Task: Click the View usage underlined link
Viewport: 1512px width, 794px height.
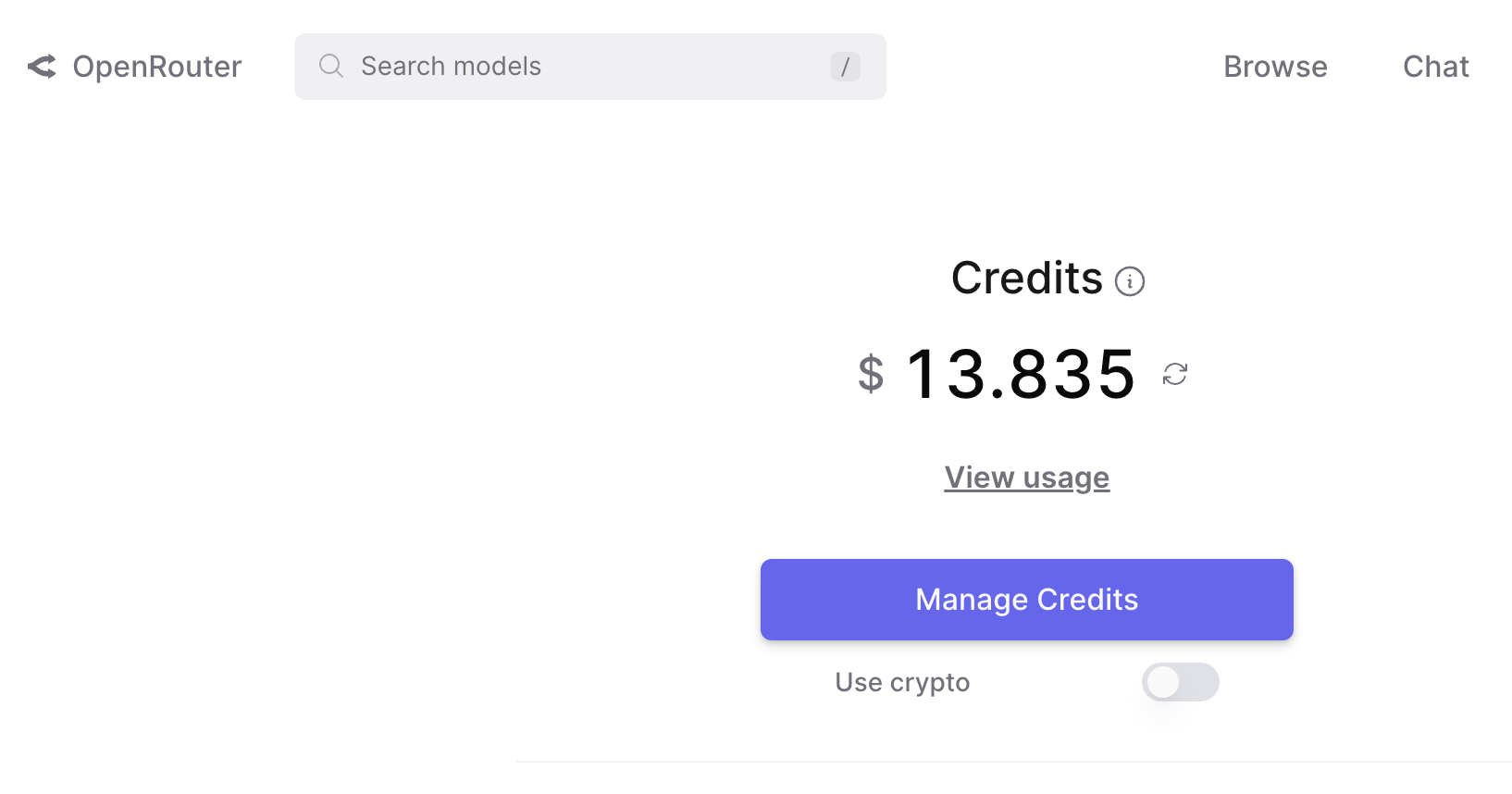Action: pos(1026,477)
